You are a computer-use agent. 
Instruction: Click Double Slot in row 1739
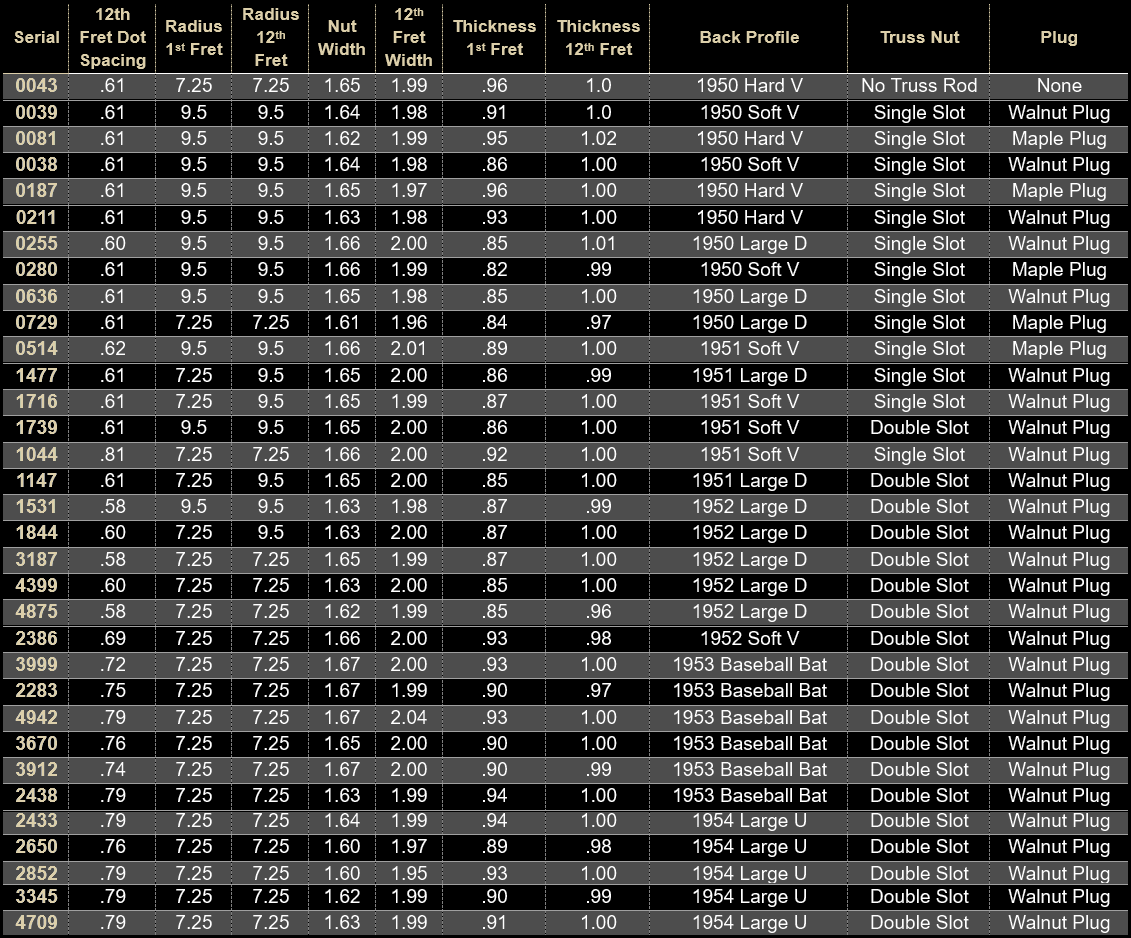tap(920, 427)
